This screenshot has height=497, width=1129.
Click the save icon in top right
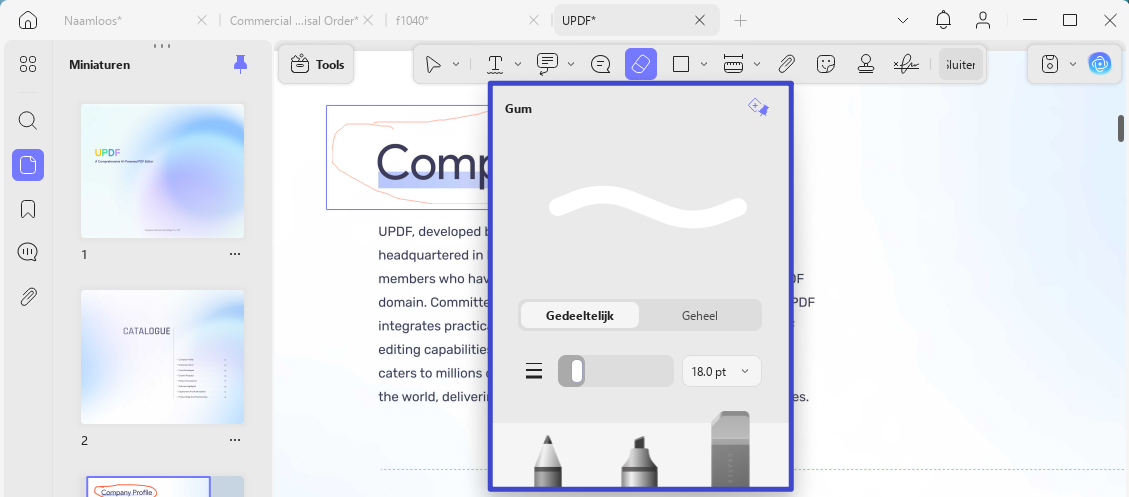[x=1051, y=64]
